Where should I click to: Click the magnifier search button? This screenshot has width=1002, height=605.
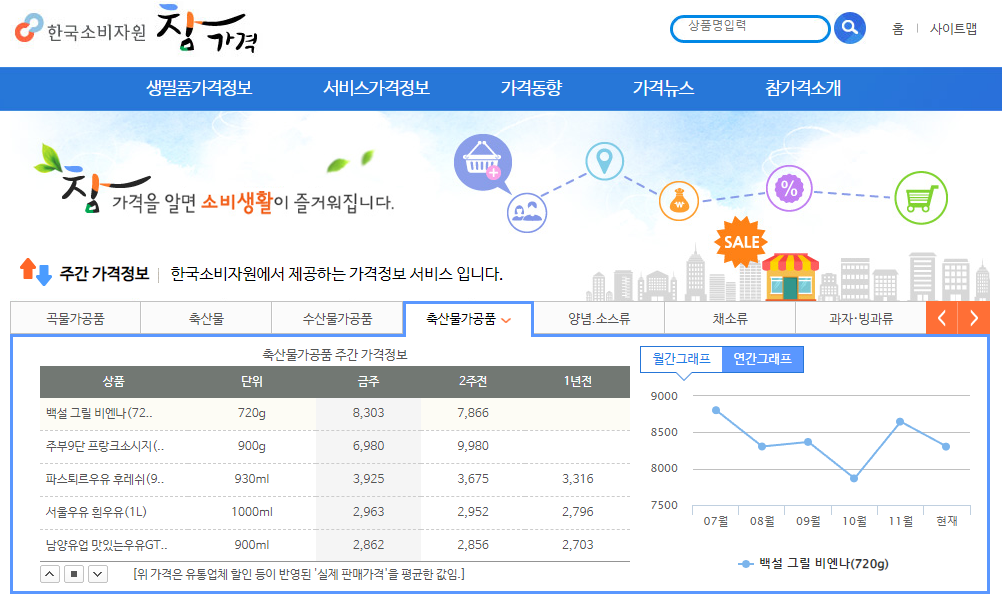pyautogui.click(x=850, y=28)
